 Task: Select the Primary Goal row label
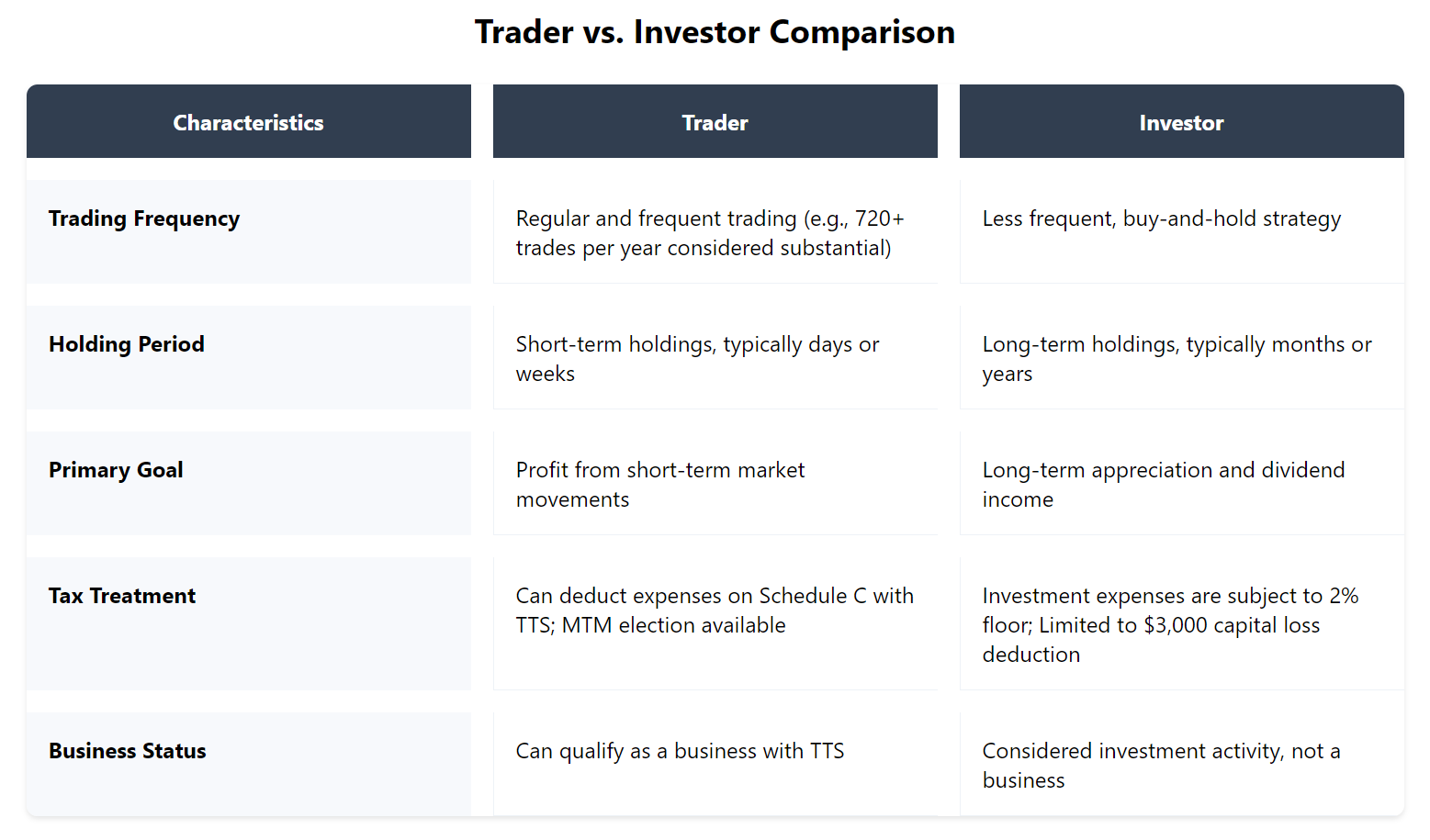coord(116,470)
